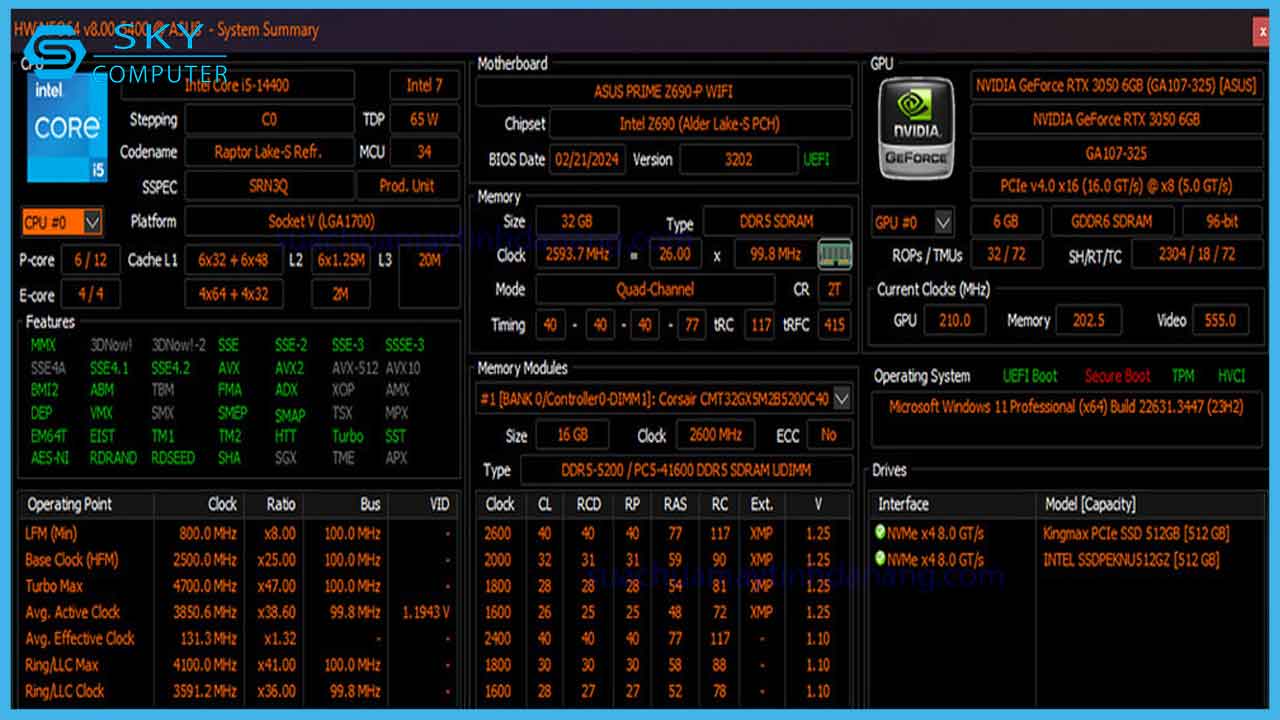Click the XMP label in the 2600 row
The height and width of the screenshot is (720, 1280).
click(760, 533)
